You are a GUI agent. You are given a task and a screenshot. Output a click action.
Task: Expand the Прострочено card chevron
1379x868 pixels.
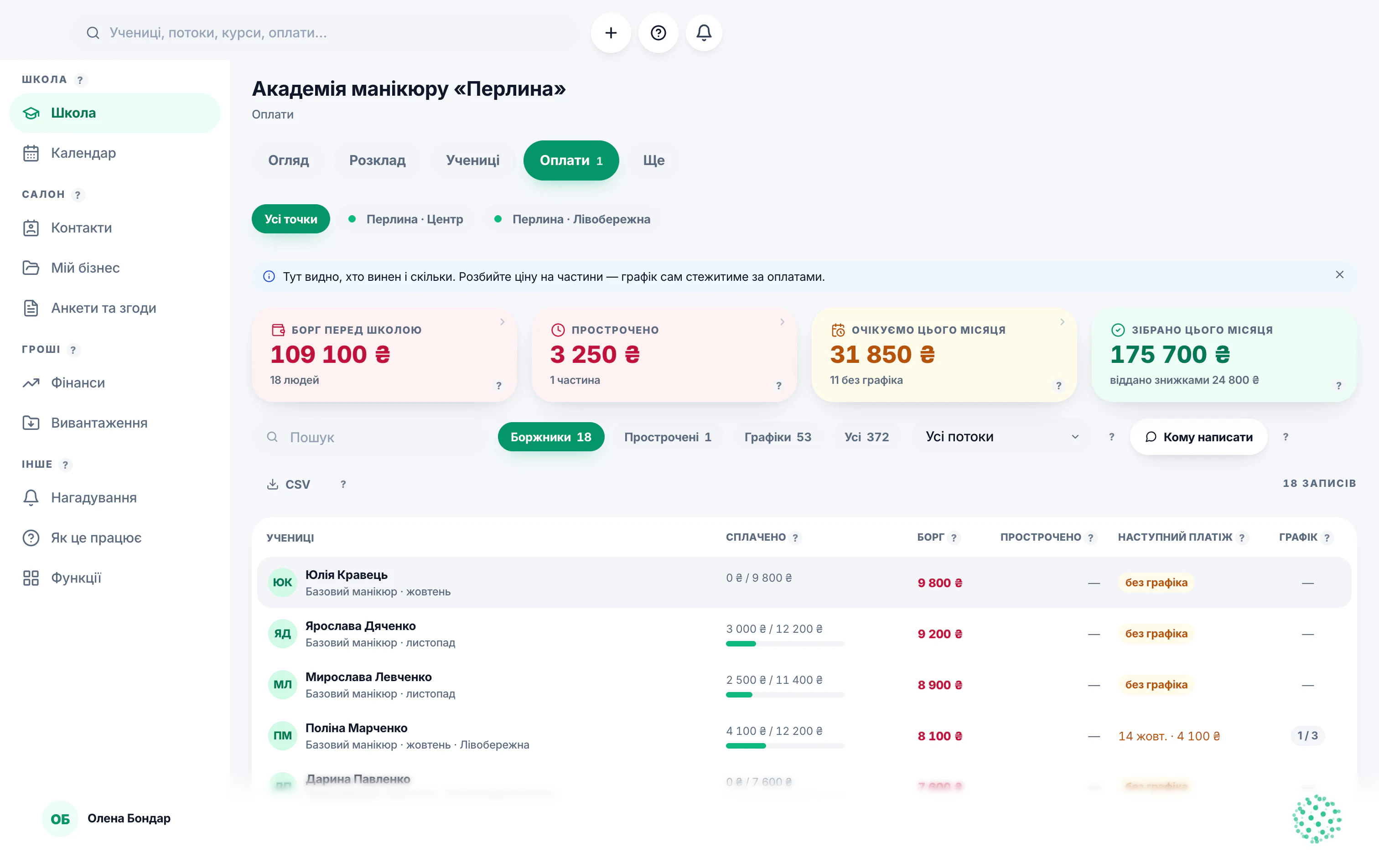[x=782, y=322]
